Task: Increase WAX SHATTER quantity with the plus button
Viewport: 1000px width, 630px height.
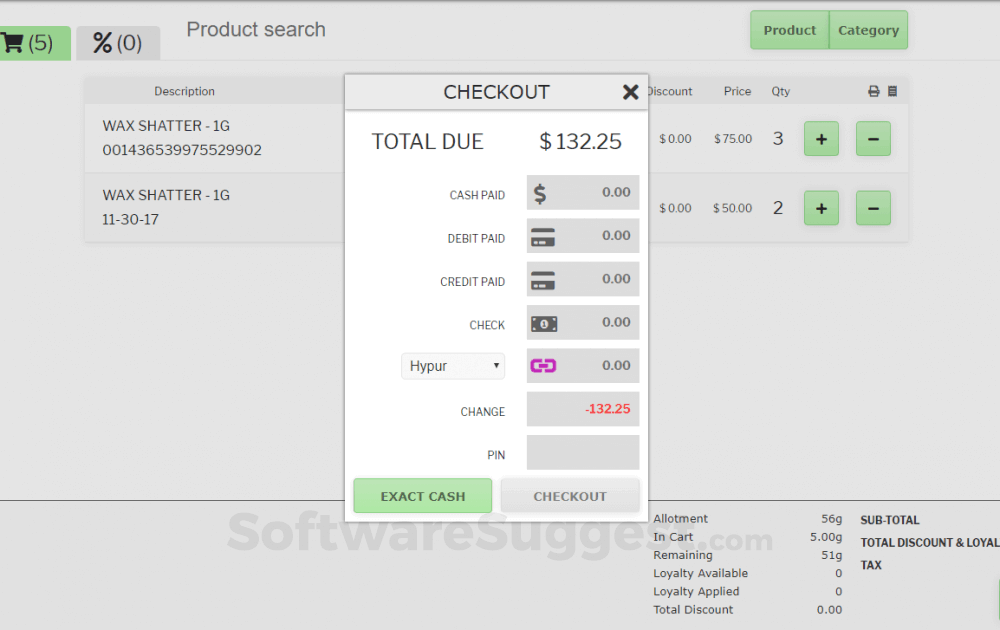Action: point(821,139)
